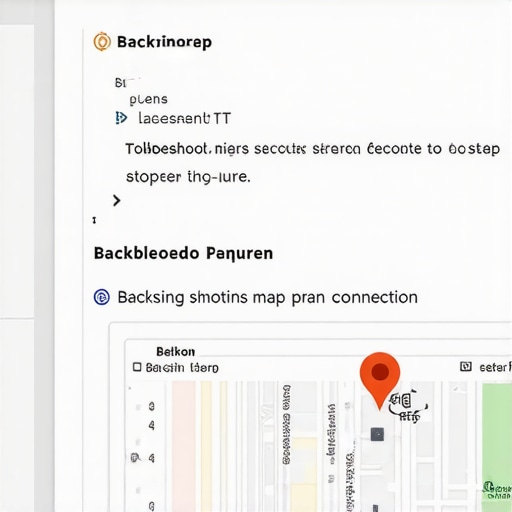Click the red map location pin
This screenshot has height=512, width=512.
380,380
